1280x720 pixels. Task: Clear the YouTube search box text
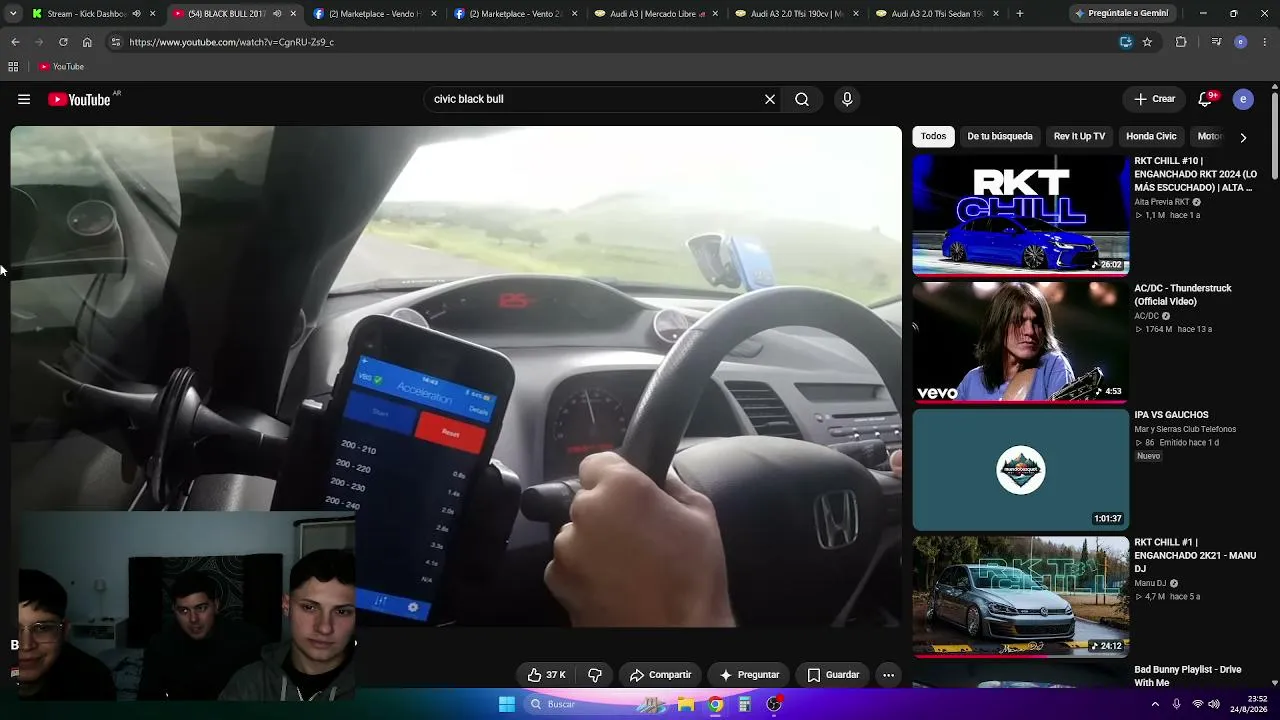[770, 99]
